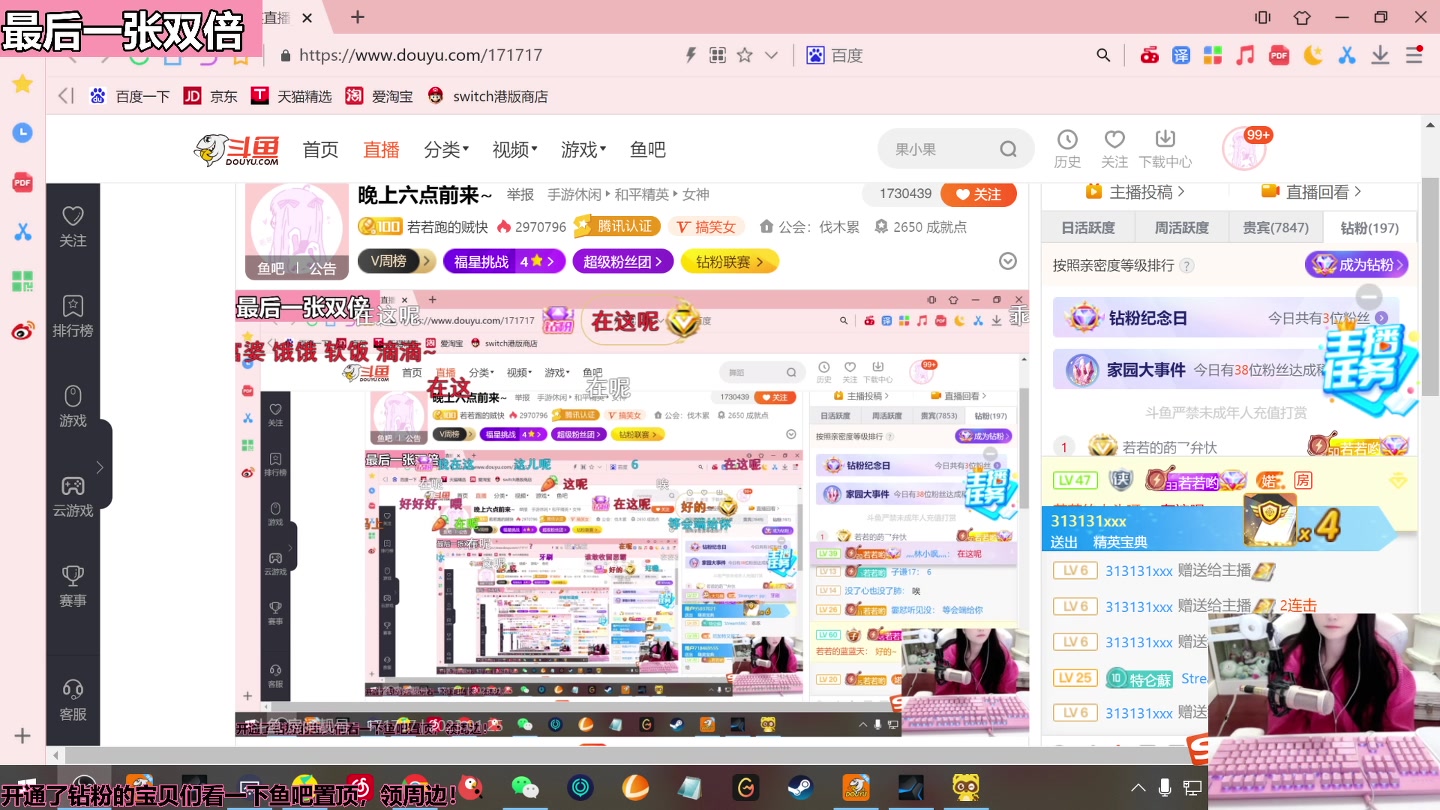Open 鱼吧 from the Douyu navigation
Screen dimensions: 1440x810
pyautogui.click(x=646, y=149)
